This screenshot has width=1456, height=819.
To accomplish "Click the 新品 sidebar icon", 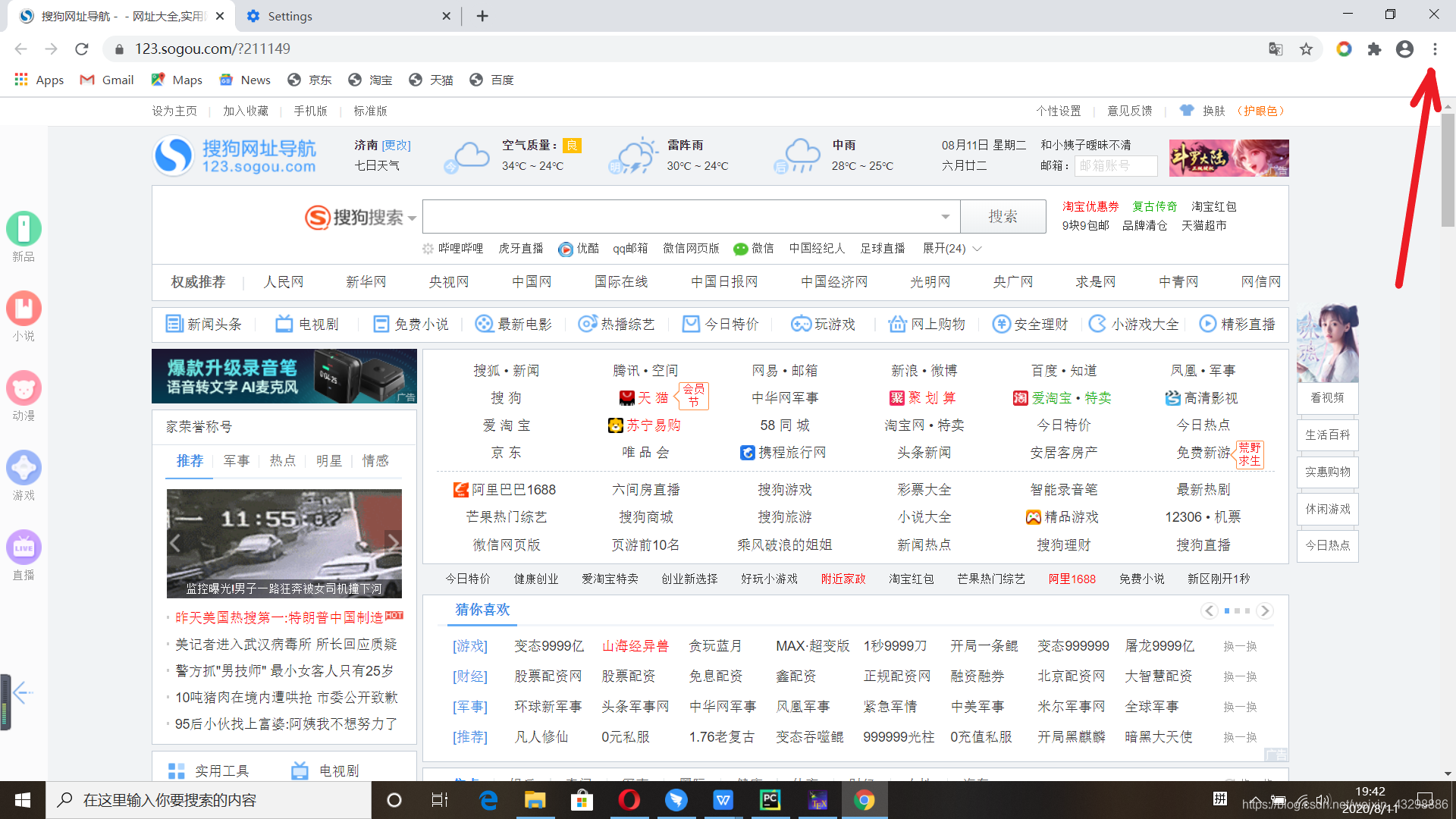I will pyautogui.click(x=24, y=228).
